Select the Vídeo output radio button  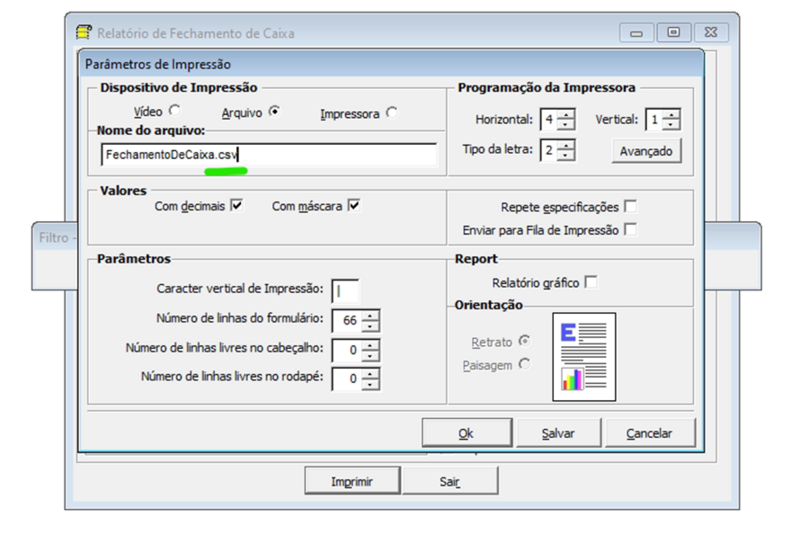coord(174,110)
